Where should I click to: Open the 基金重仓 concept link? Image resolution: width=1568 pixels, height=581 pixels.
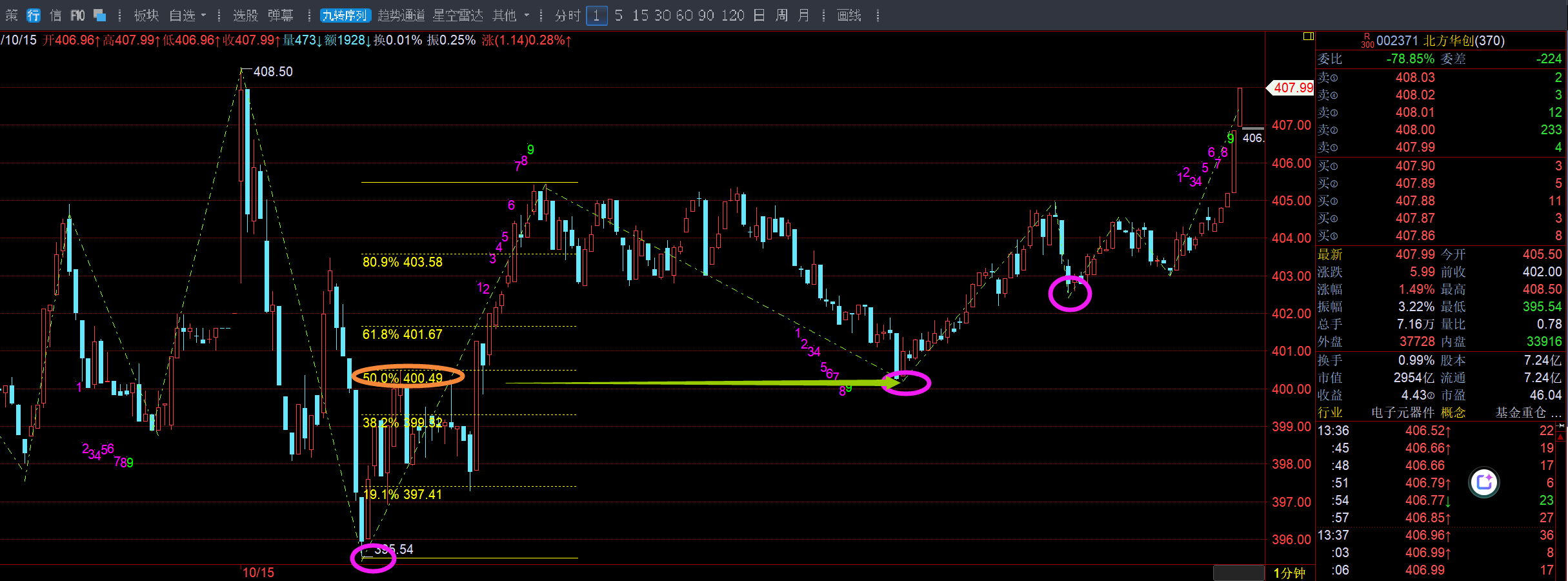pos(1527,413)
